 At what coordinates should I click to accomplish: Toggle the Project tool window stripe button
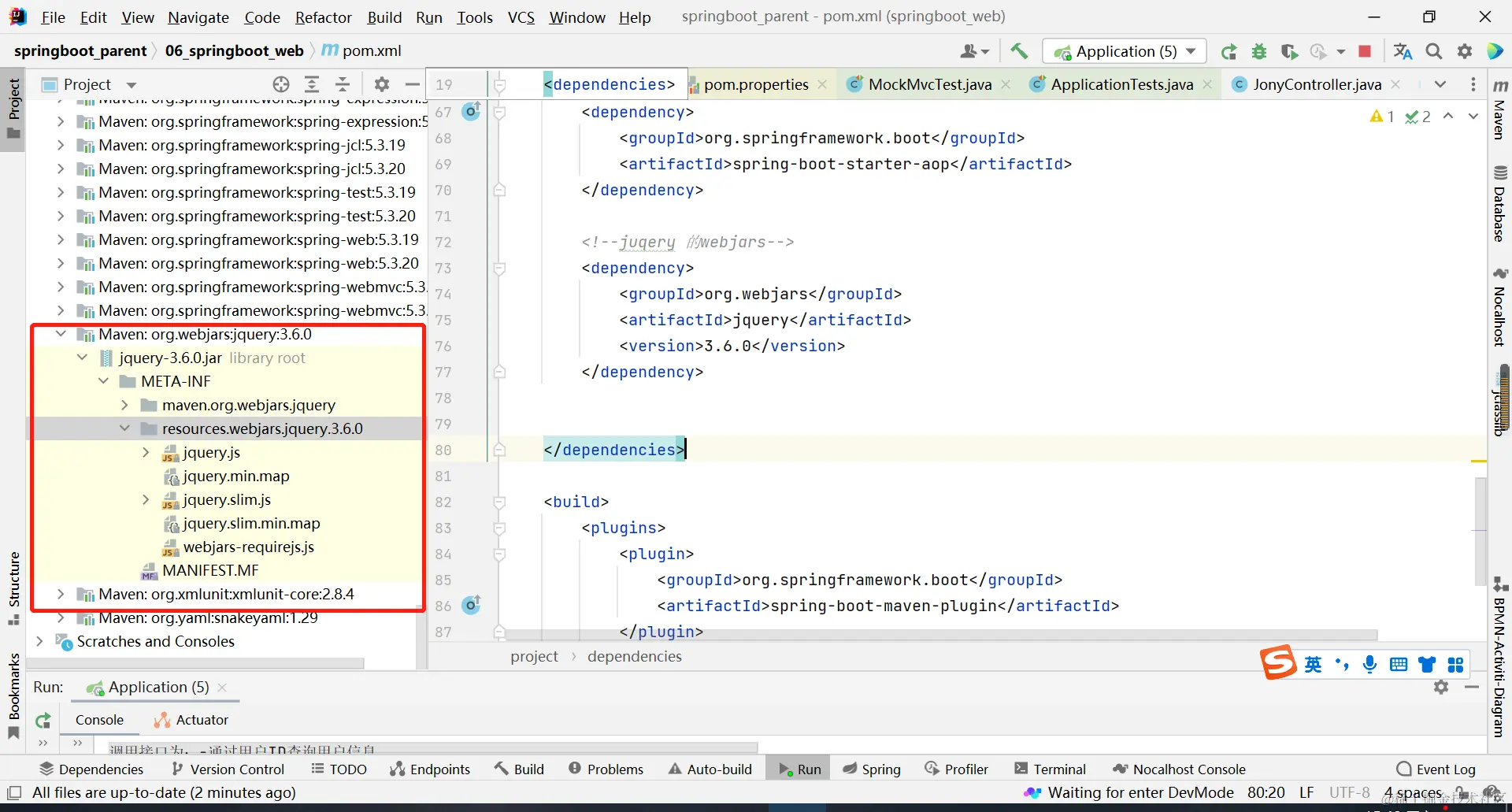point(13,108)
